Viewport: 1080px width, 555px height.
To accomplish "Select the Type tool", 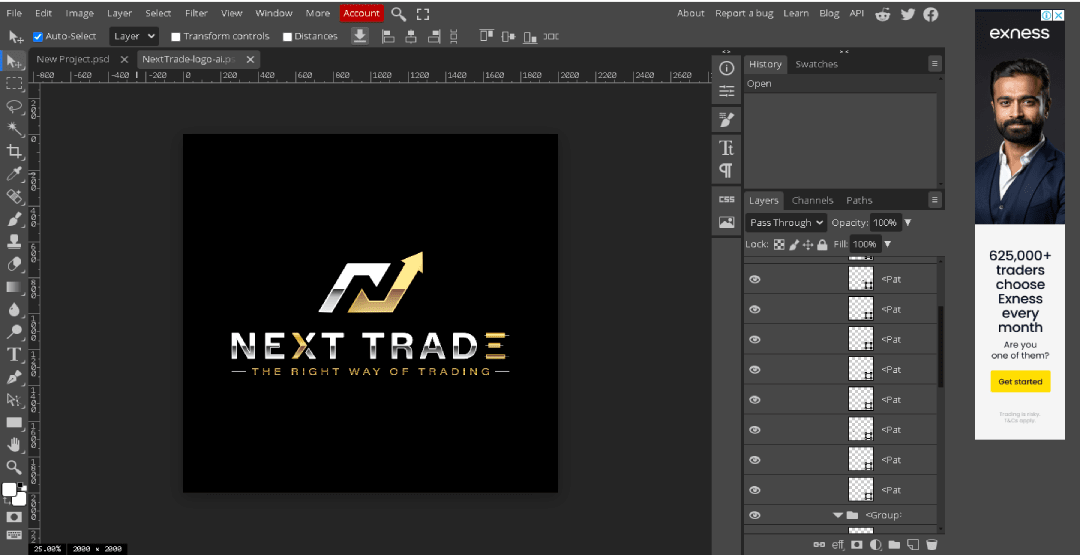I will tap(14, 355).
